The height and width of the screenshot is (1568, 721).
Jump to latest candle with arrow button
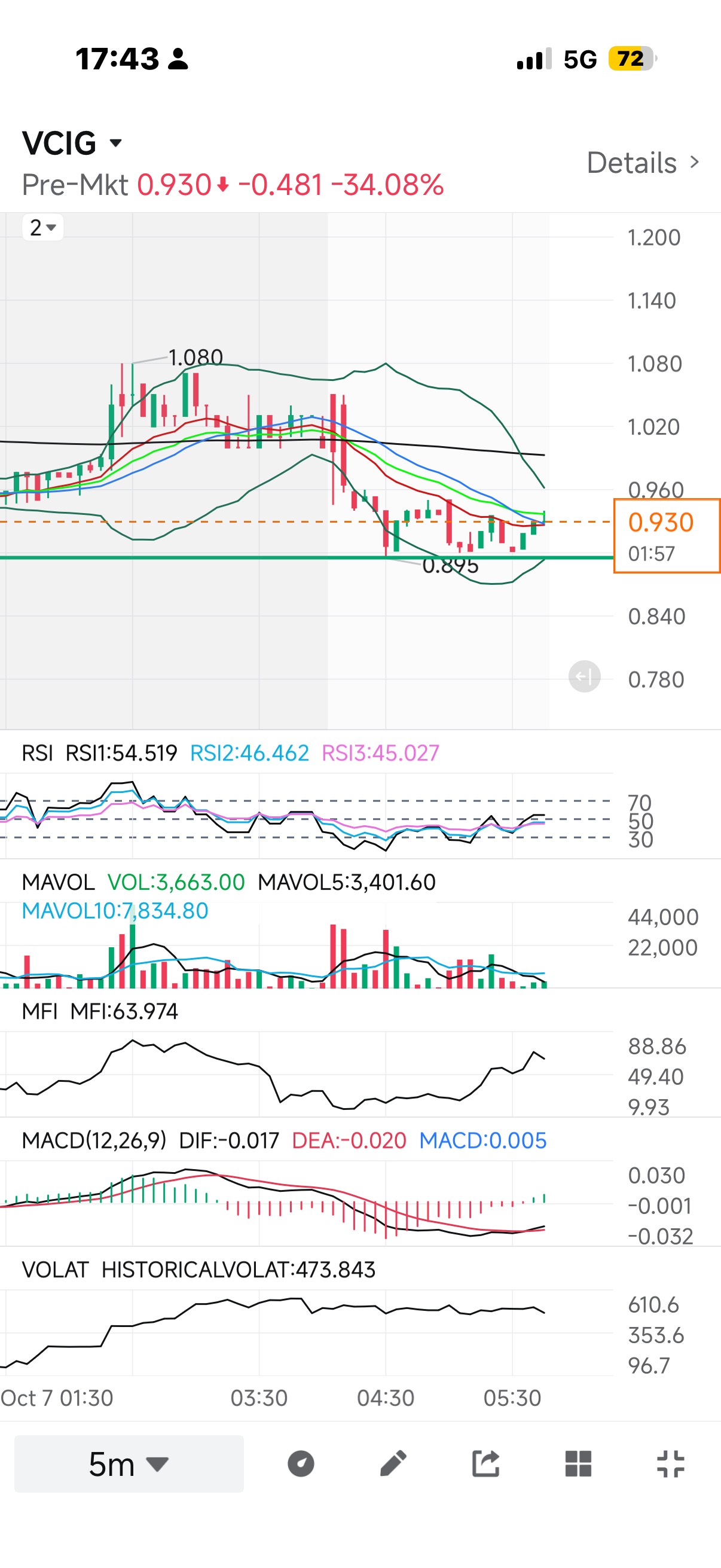[x=584, y=676]
